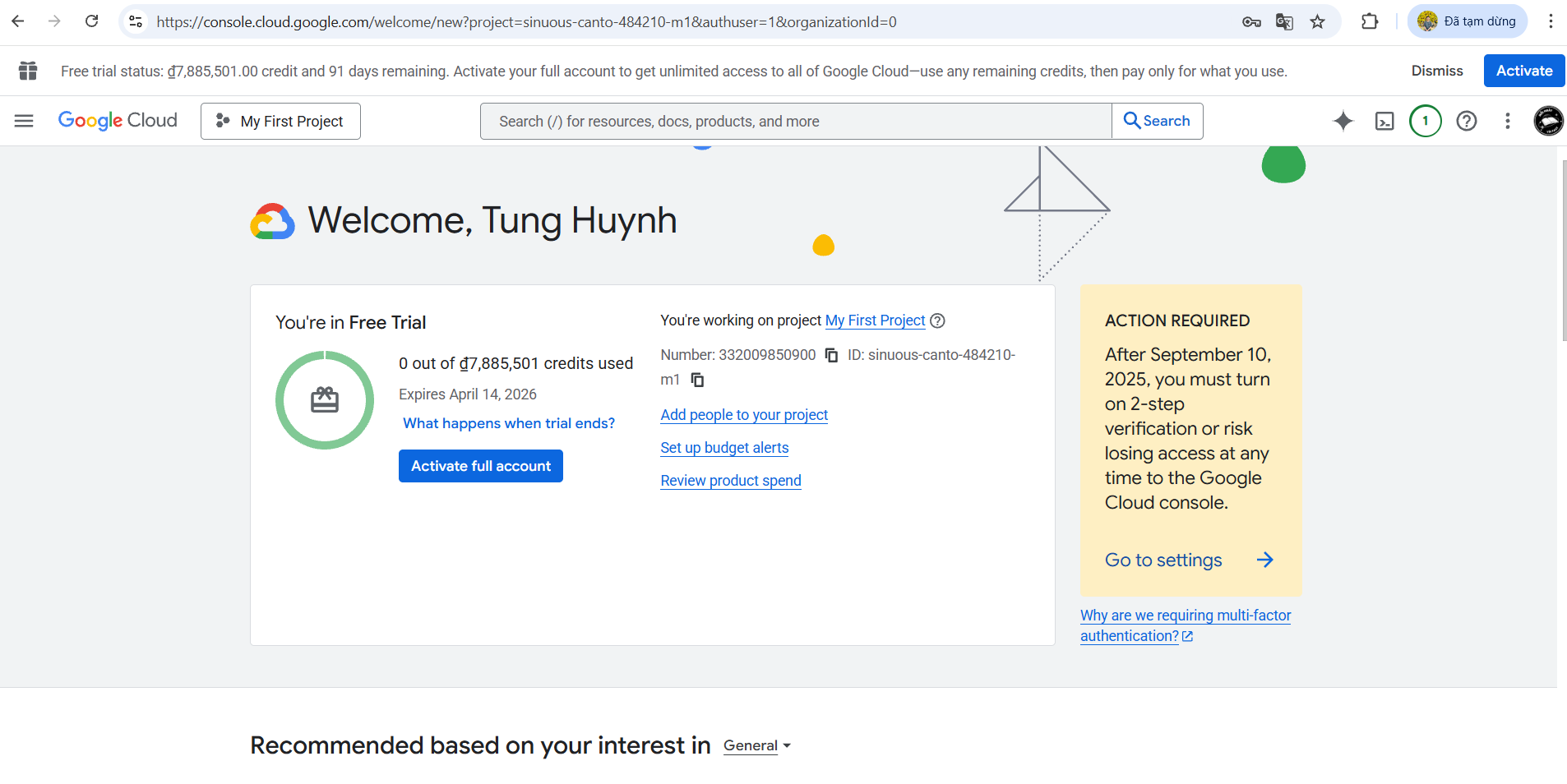
Task: Open notifications badge showing 1
Action: [x=1425, y=121]
